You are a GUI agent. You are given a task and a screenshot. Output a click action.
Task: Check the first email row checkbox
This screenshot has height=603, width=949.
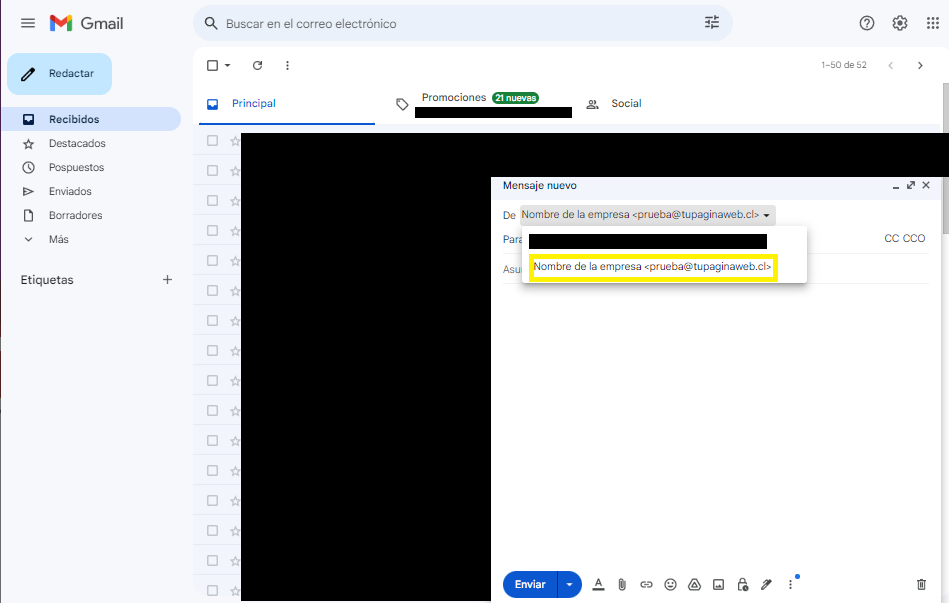pos(212,141)
